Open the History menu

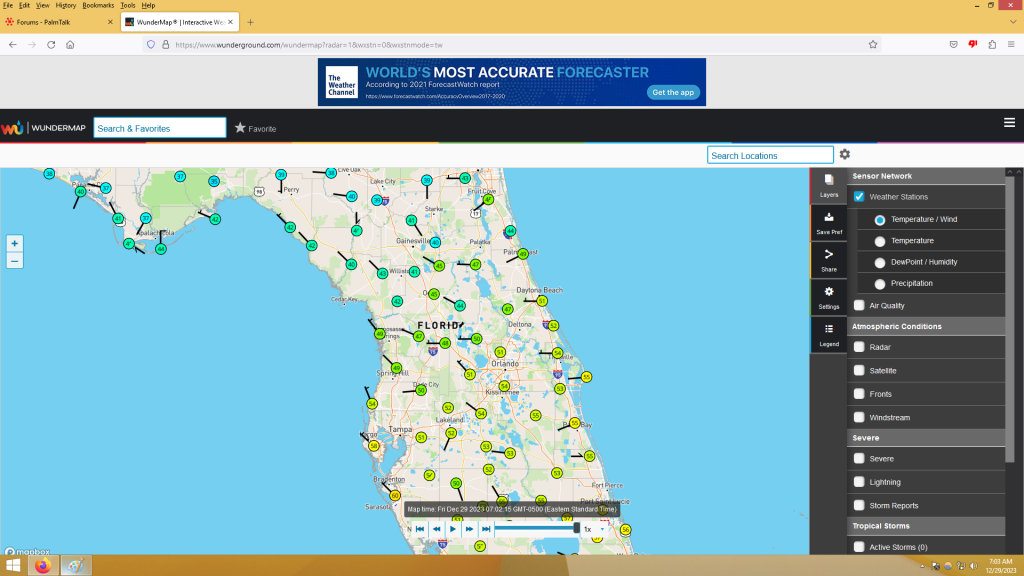[65, 5]
